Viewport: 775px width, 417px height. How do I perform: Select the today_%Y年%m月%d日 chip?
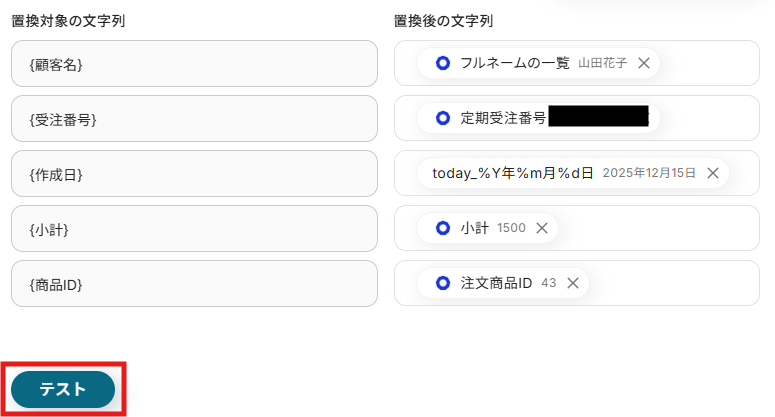[512, 173]
